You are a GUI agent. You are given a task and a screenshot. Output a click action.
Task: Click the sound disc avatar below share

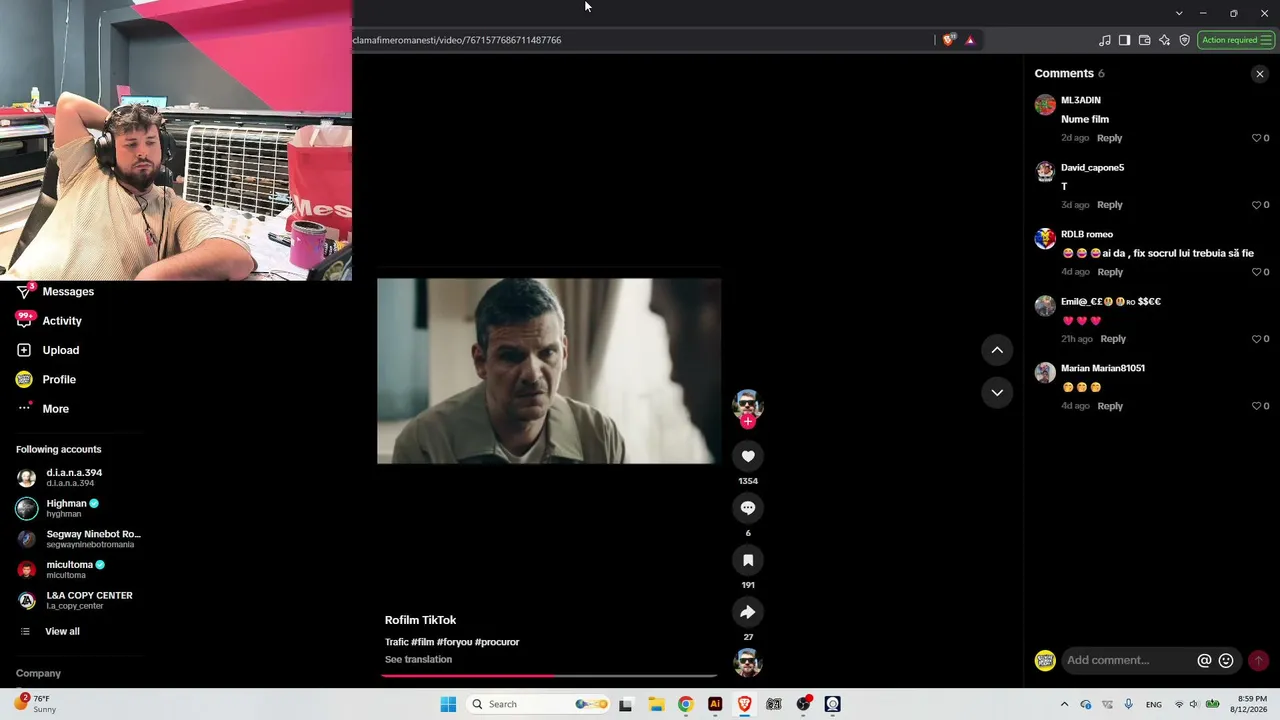point(748,662)
